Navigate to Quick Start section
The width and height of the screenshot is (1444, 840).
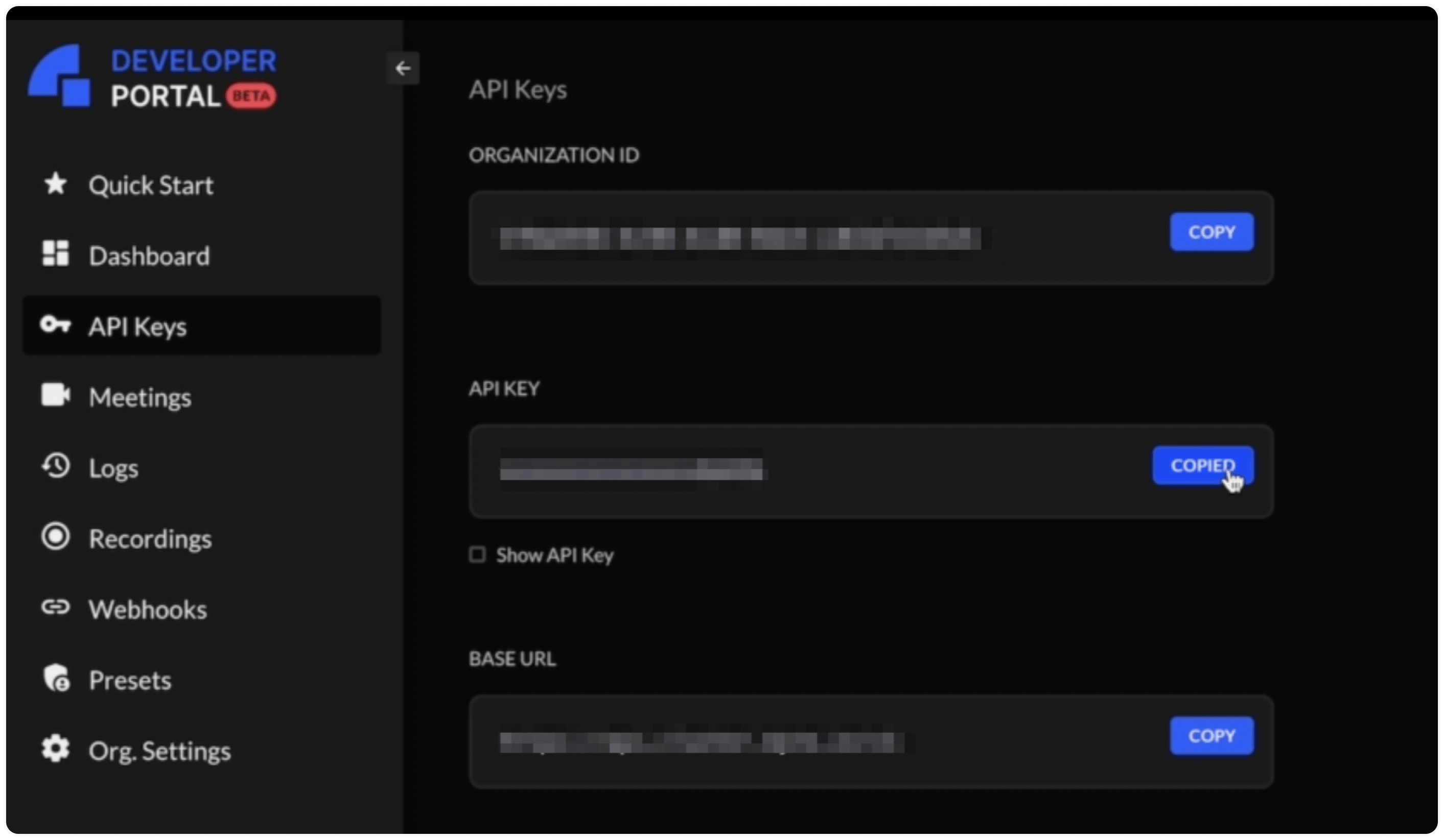tap(152, 185)
